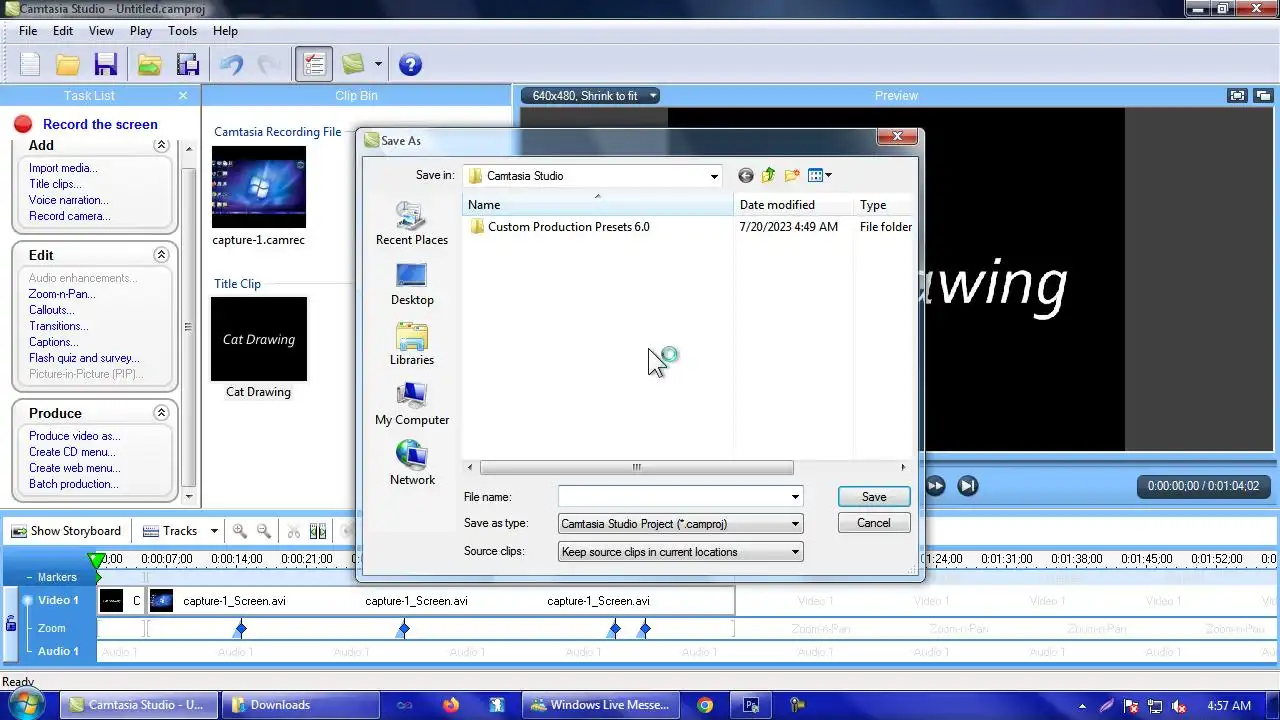1280x720 pixels.
Task: Open Downloads from the Windows taskbar
Action: pyautogui.click(x=301, y=705)
